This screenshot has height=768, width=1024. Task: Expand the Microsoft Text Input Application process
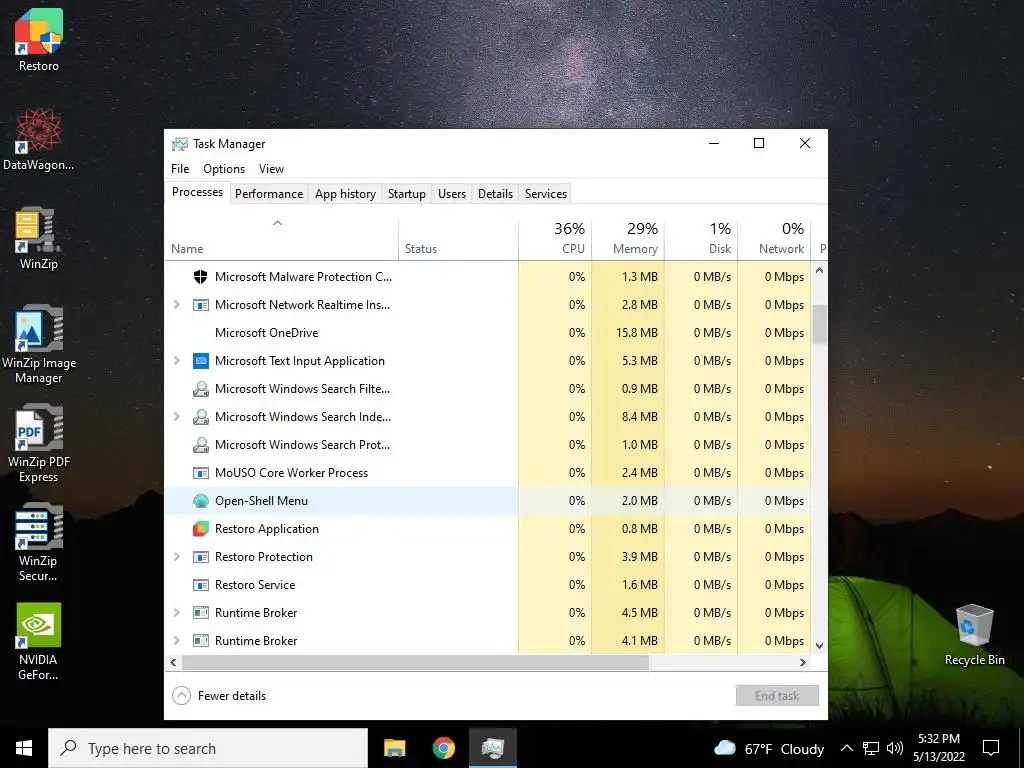176,361
